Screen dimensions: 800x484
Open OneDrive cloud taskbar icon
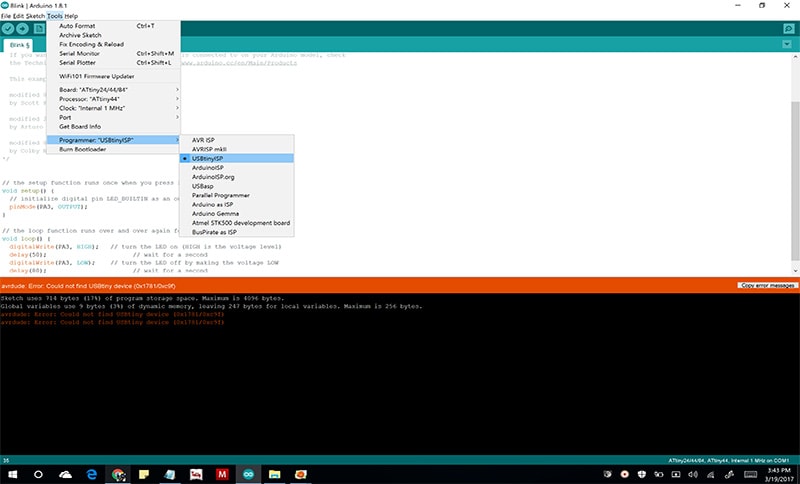coord(65,474)
